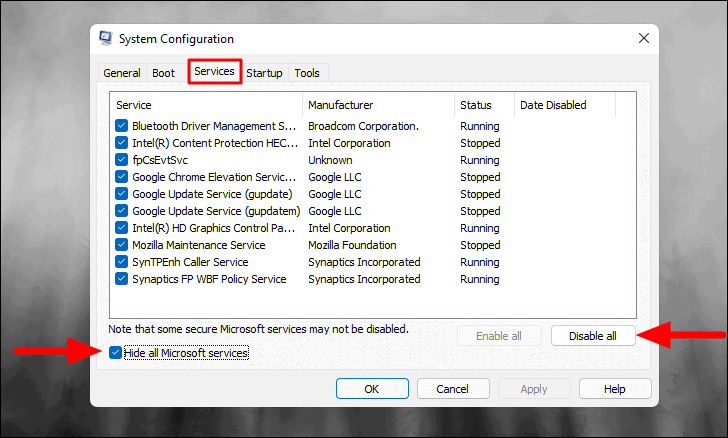Click the Disable all button
The width and height of the screenshot is (728, 438).
point(593,336)
